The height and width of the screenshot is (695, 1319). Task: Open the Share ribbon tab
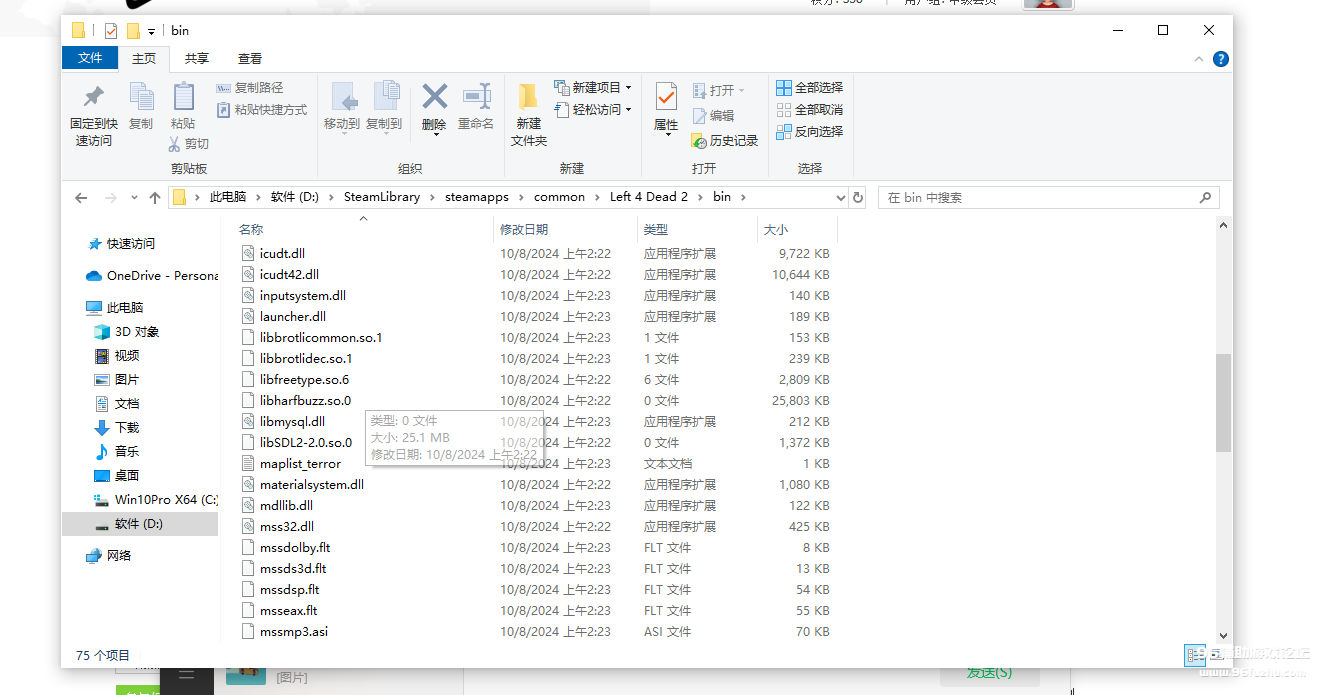coord(197,59)
